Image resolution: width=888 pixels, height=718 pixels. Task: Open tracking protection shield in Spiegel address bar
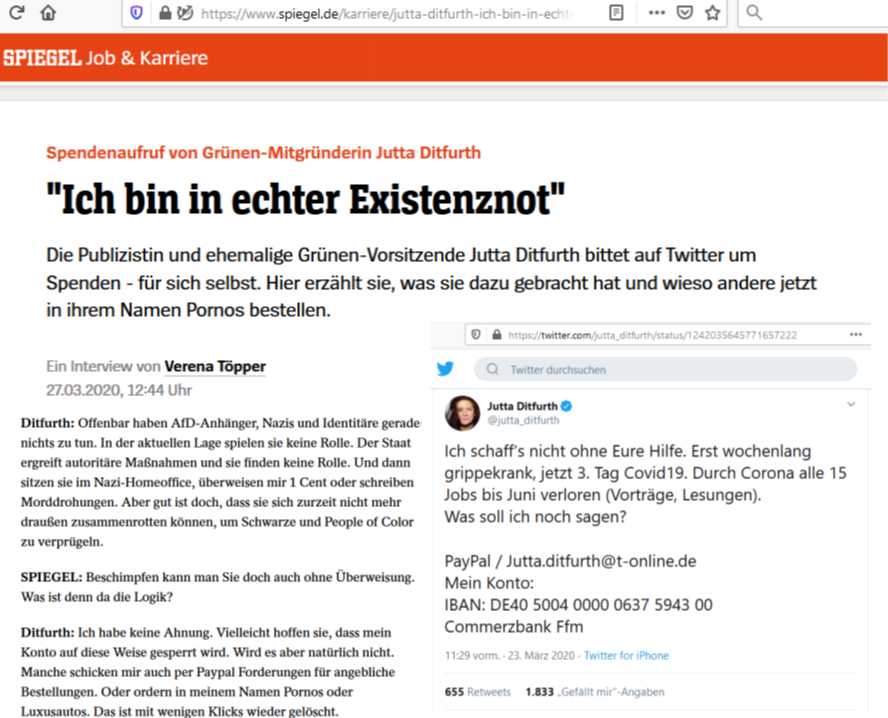136,12
